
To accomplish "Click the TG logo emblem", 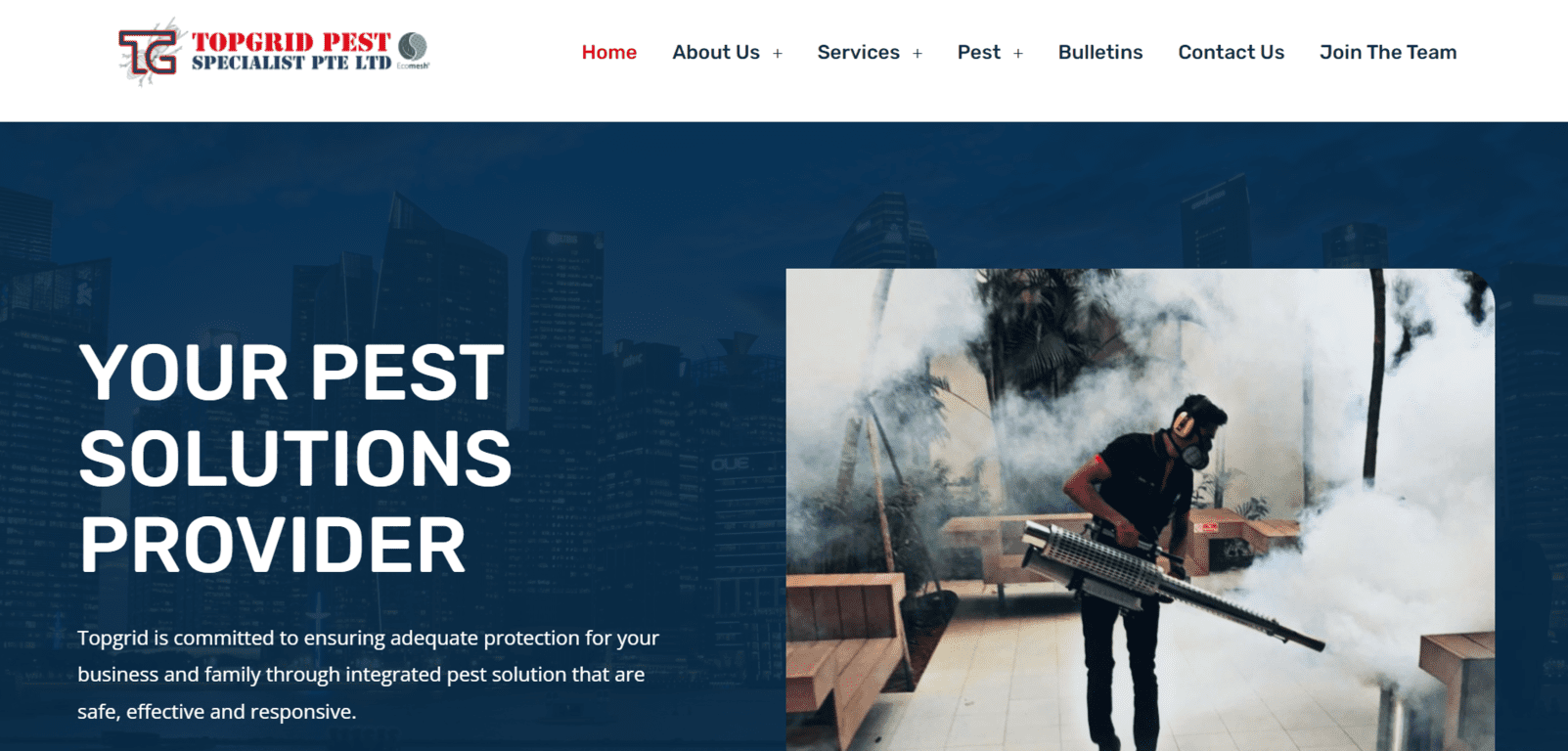I will click(149, 52).
